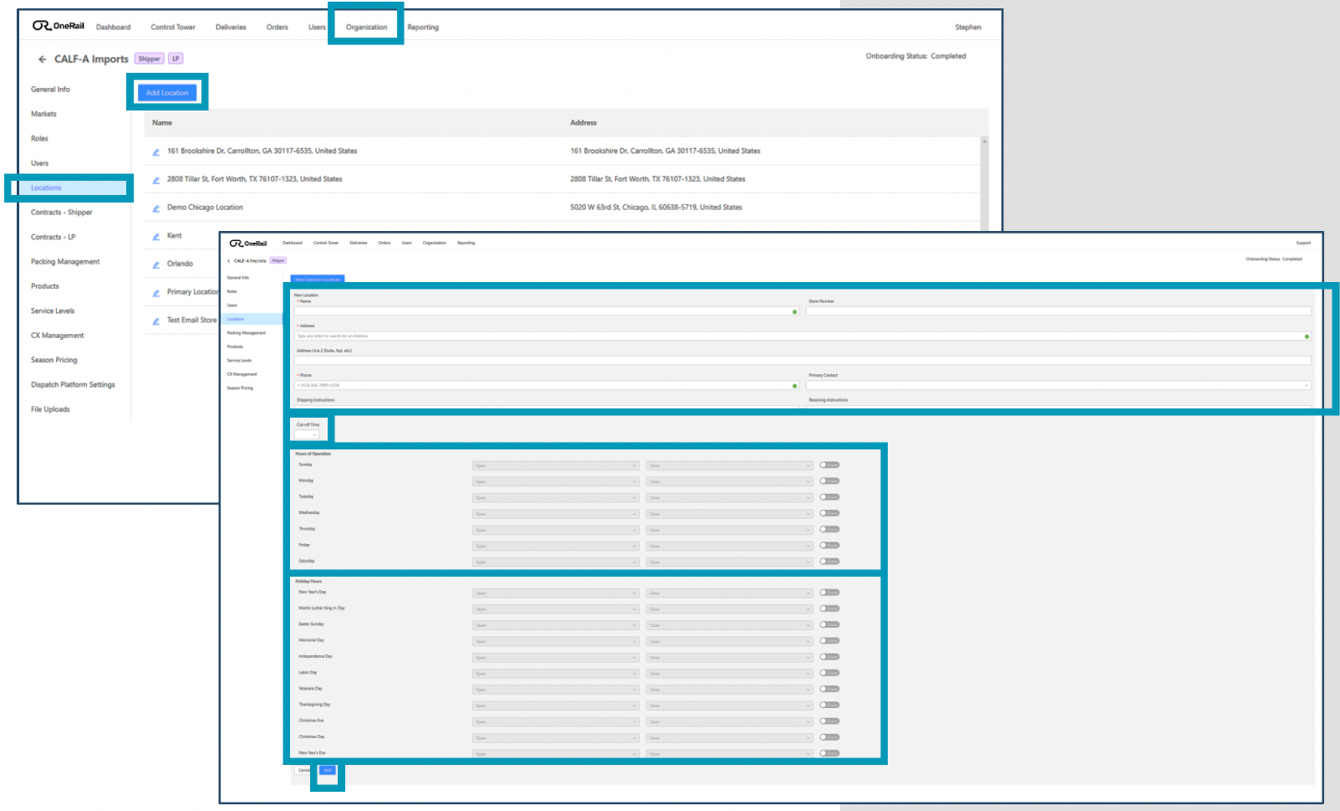Open the Cut-off Time dropdown
The width and height of the screenshot is (1340, 811).
307,435
